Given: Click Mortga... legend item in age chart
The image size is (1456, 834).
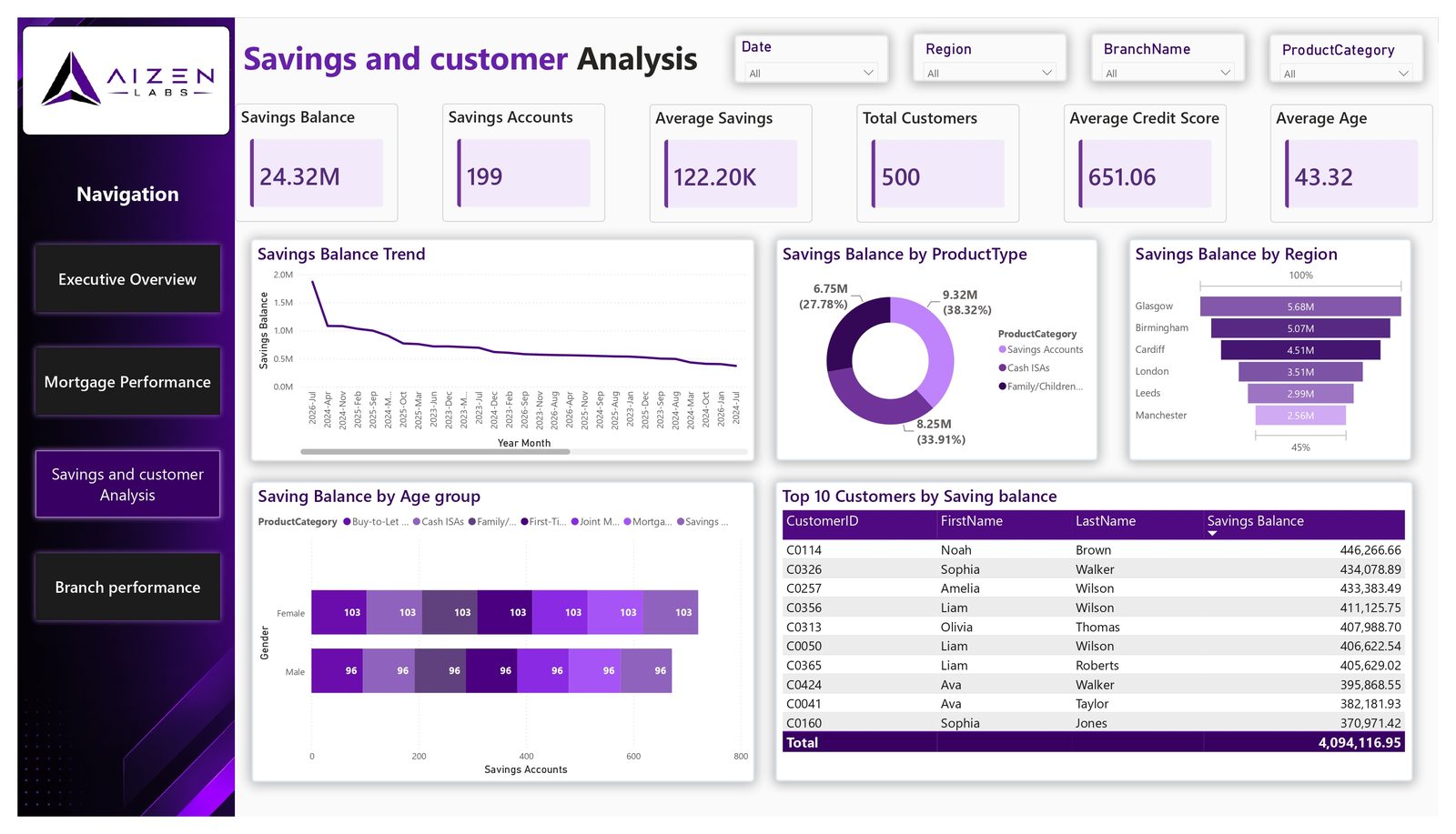Looking at the screenshot, I should tap(648, 522).
